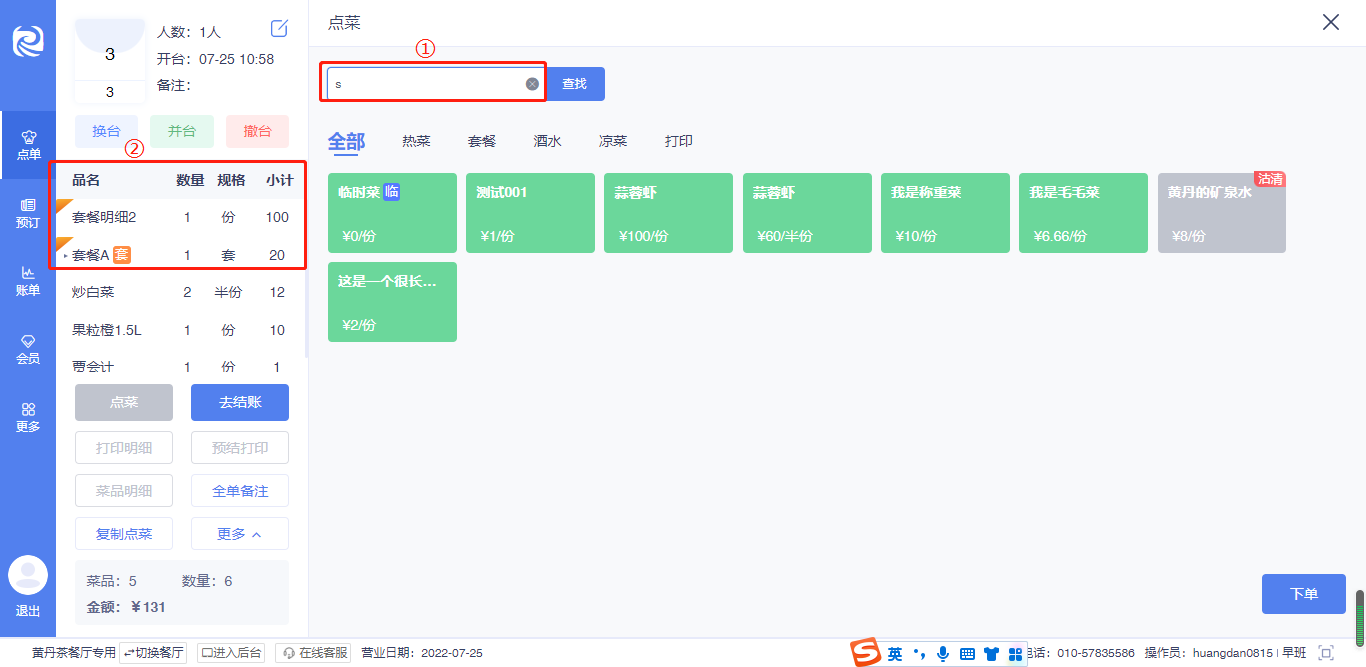Click the 小计 column header
The height and width of the screenshot is (667, 1366).
pos(279,181)
